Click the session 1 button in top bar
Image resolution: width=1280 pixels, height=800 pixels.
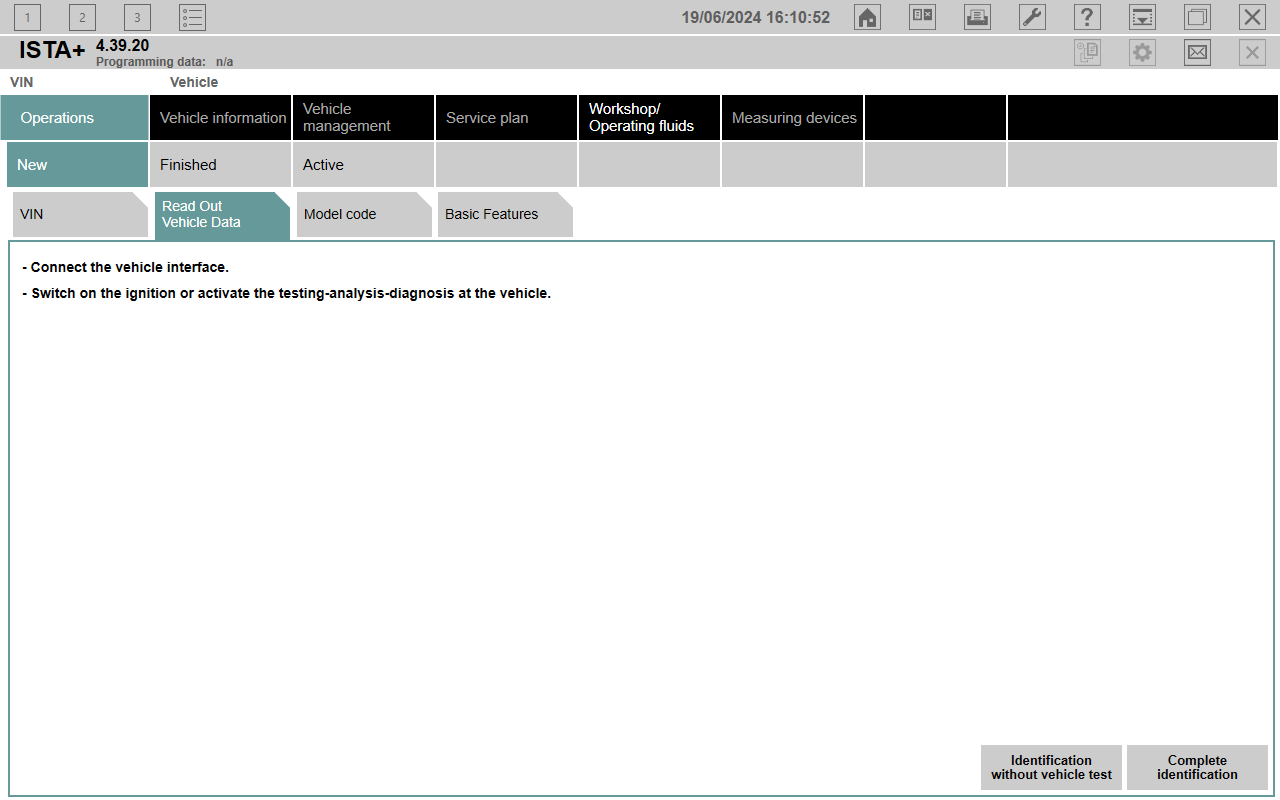click(x=28, y=17)
